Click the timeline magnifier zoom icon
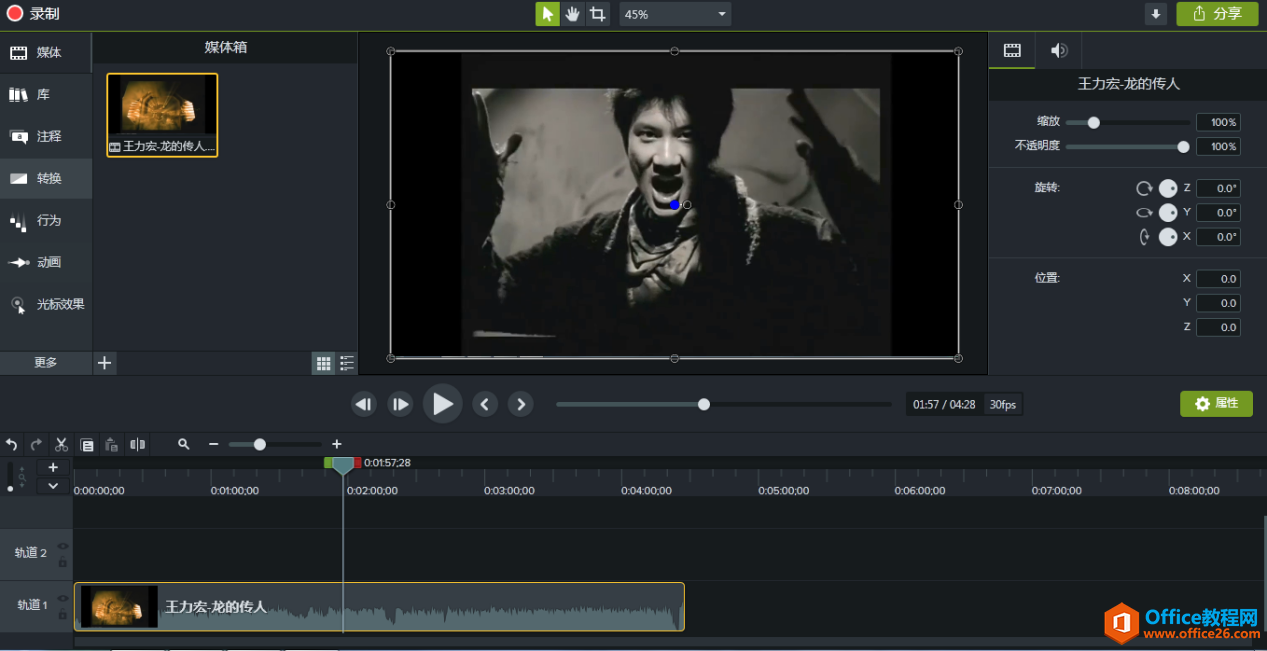Screen dimensions: 1267x651 (184, 444)
